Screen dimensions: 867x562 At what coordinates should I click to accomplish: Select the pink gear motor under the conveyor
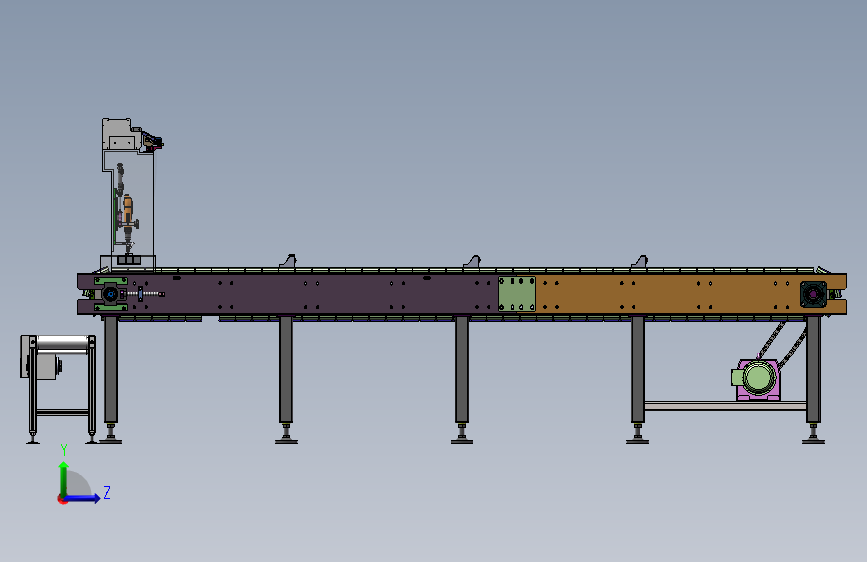(x=756, y=379)
